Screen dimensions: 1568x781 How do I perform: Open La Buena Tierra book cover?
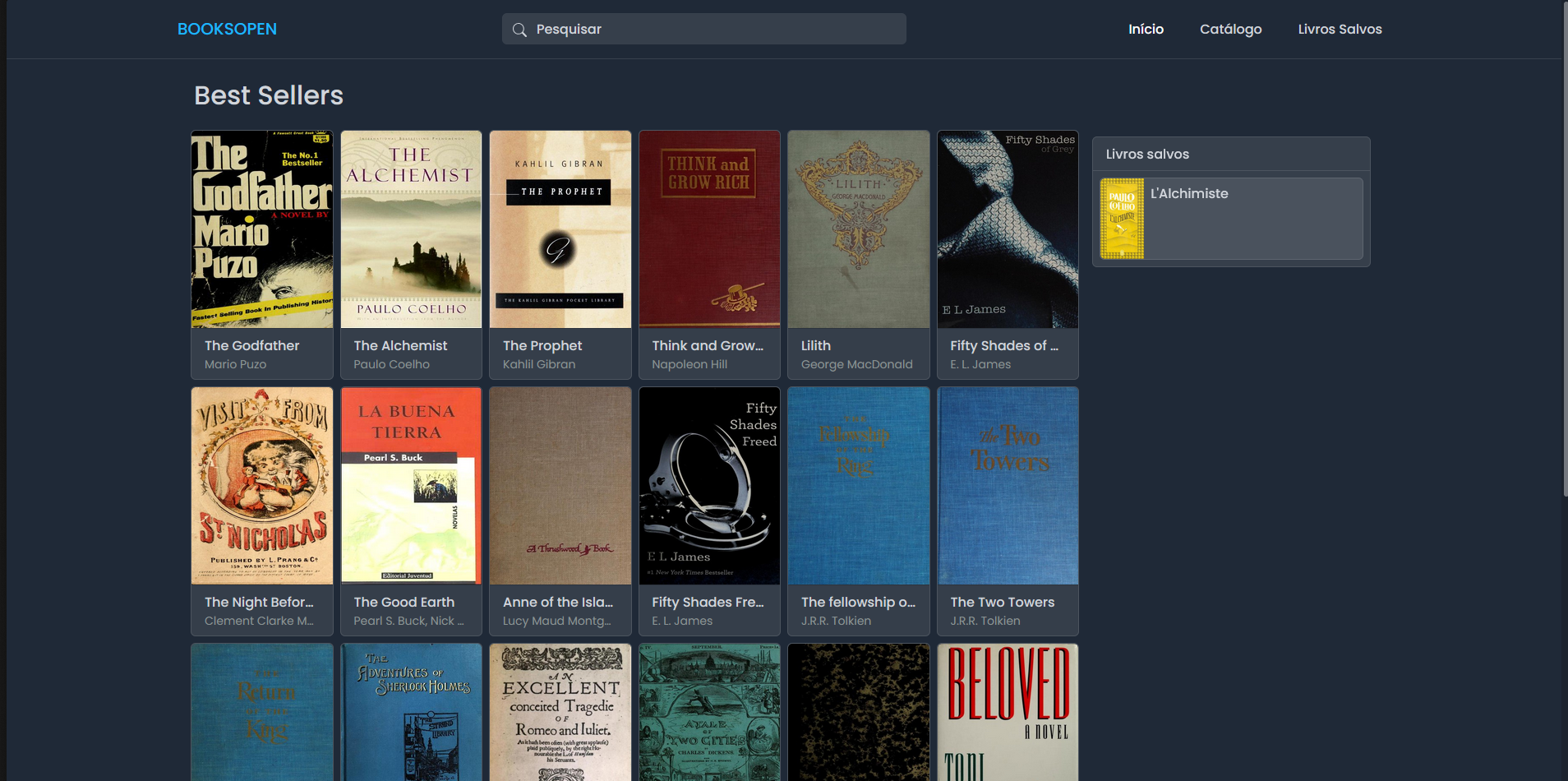point(411,486)
